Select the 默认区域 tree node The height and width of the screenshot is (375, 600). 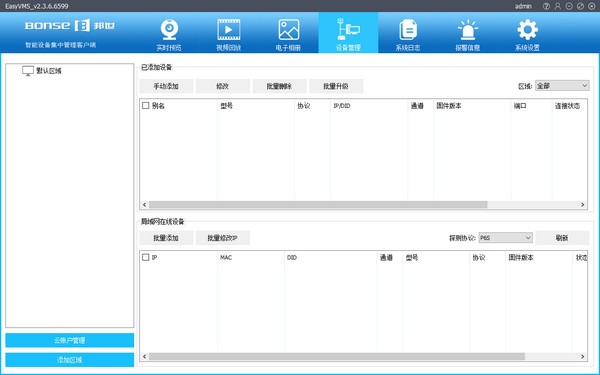pyautogui.click(x=49, y=71)
